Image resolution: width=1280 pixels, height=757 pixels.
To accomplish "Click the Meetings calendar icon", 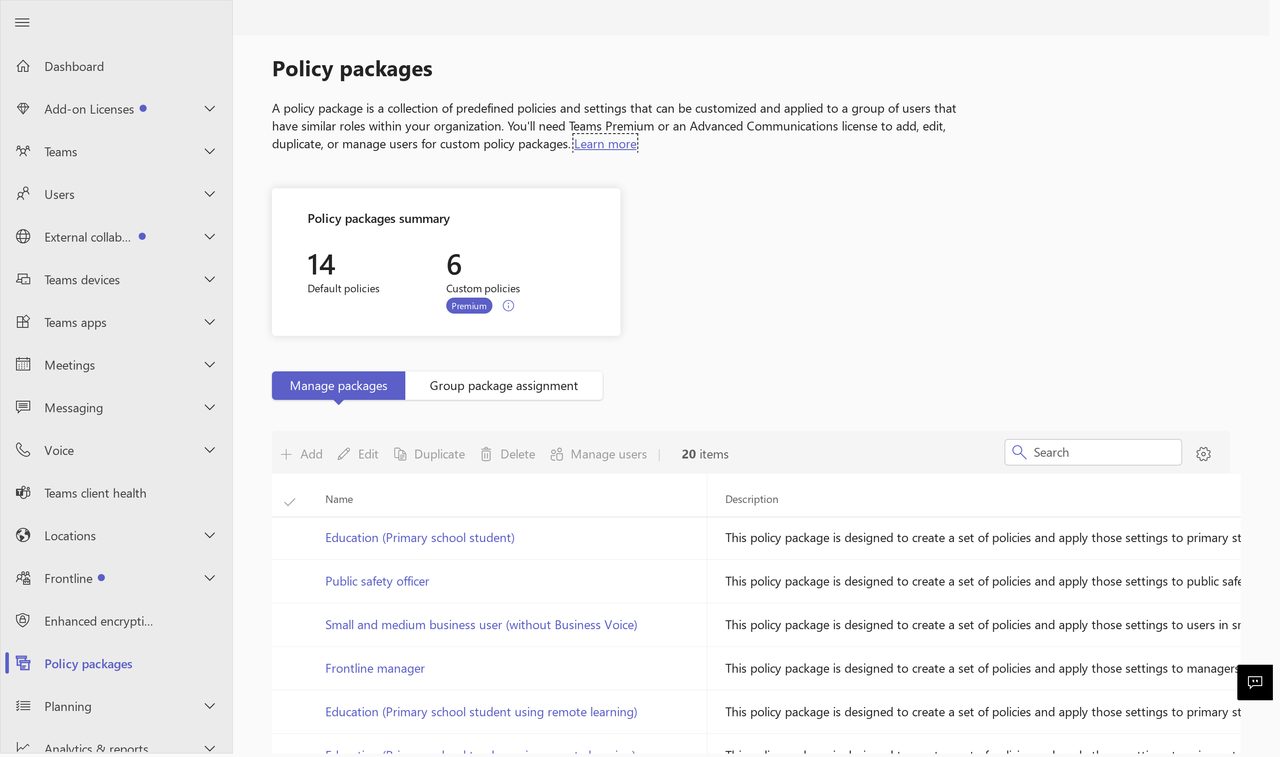I will (23, 365).
